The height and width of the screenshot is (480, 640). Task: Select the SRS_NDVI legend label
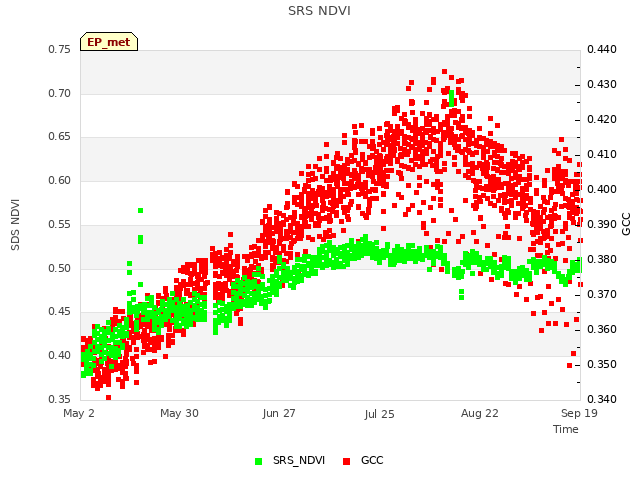299,460
